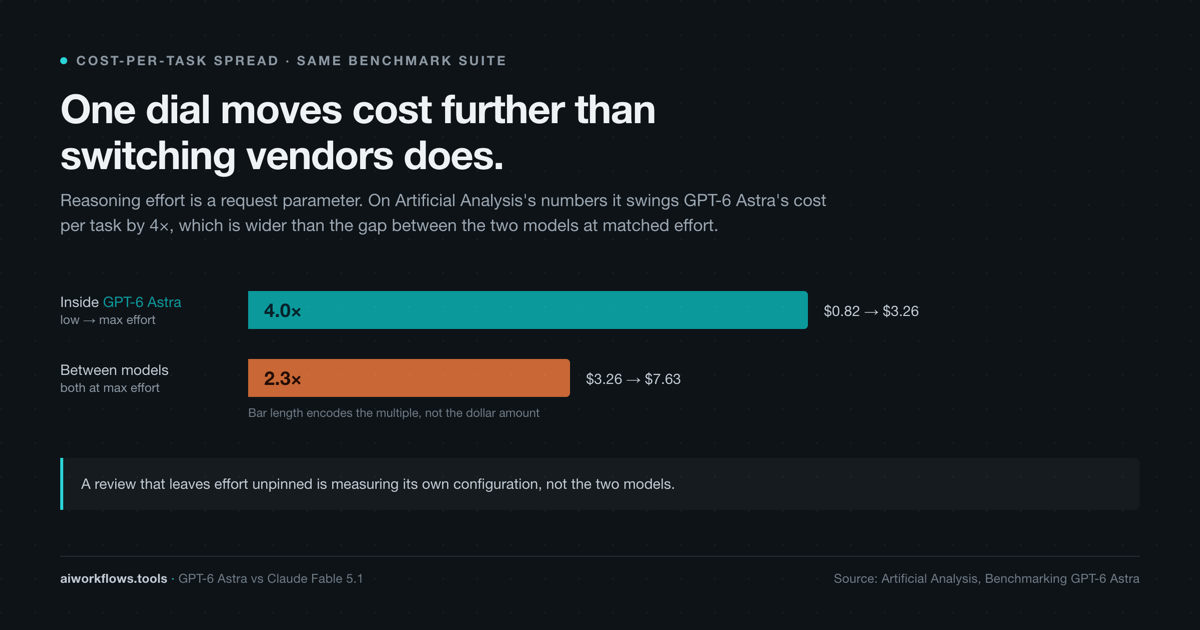Screen dimensions: 1200x630
Task: Click the headline line 'switching vendors does.'
Action: [x=282, y=155]
